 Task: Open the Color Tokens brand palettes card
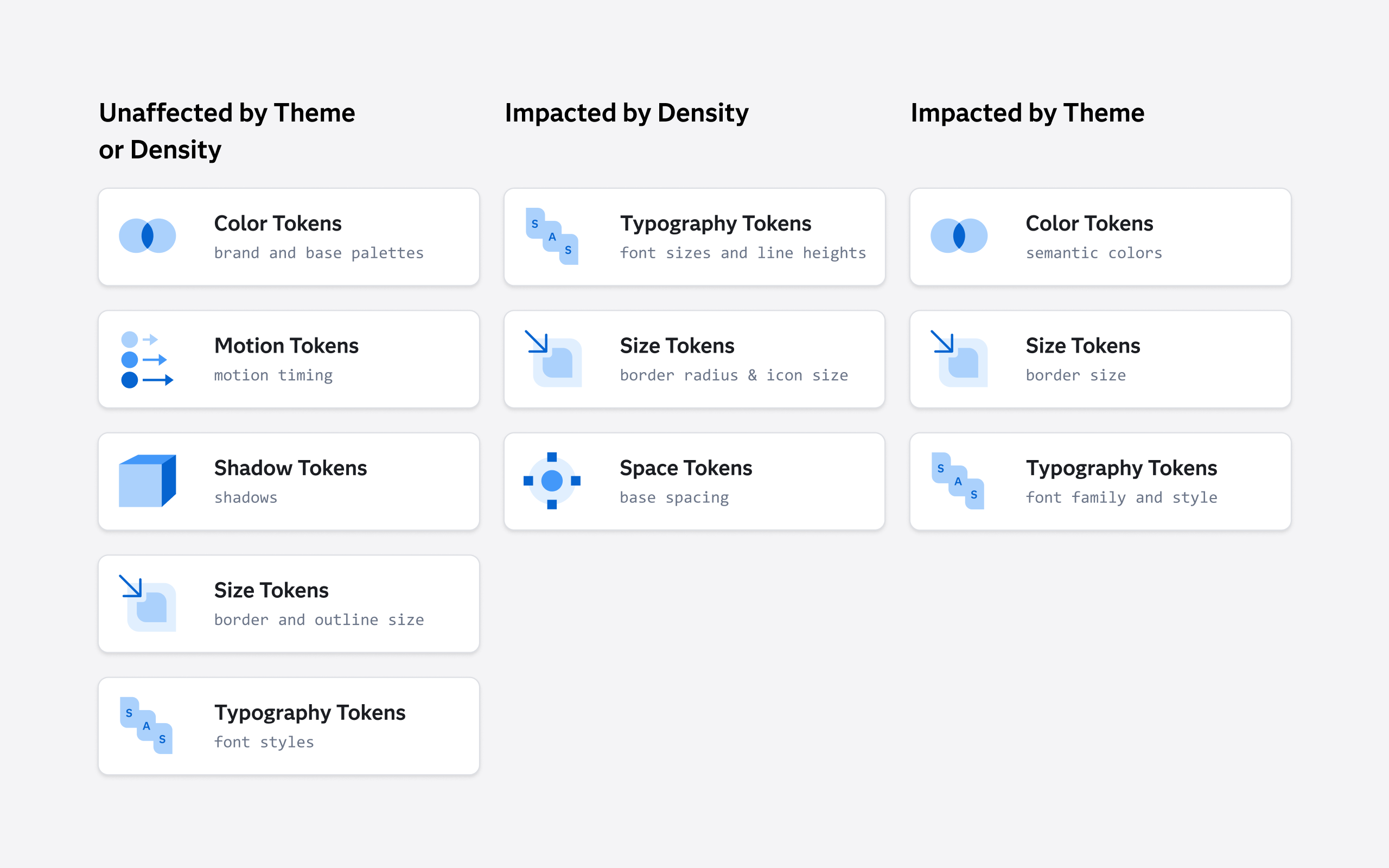click(288, 237)
